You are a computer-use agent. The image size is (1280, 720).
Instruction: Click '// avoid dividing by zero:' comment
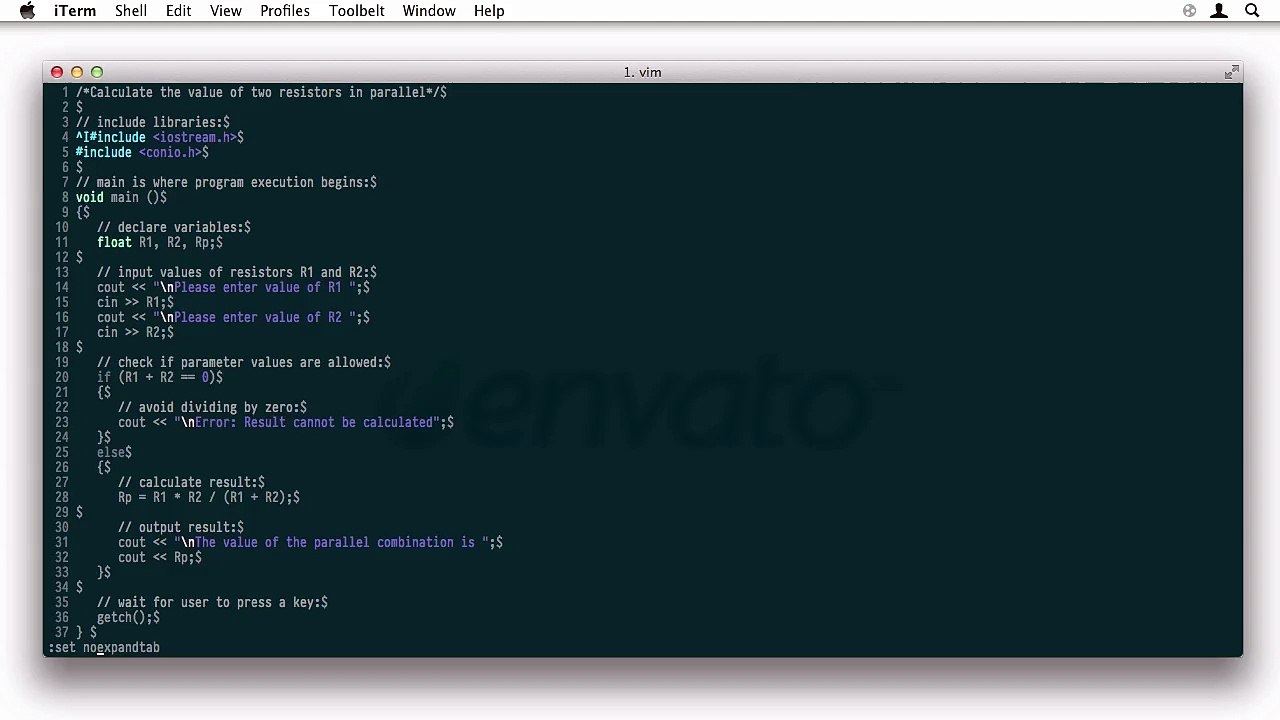[209, 407]
